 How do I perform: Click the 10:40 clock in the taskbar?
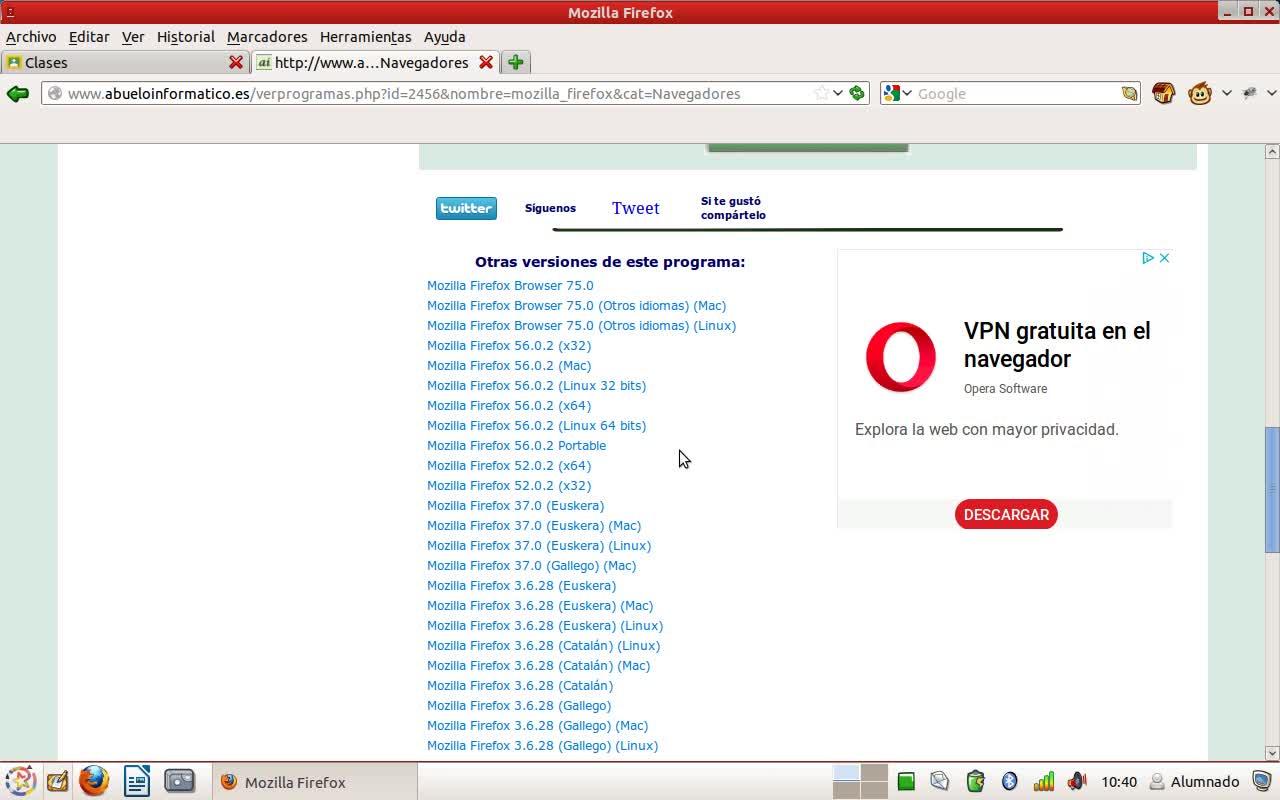(1119, 782)
